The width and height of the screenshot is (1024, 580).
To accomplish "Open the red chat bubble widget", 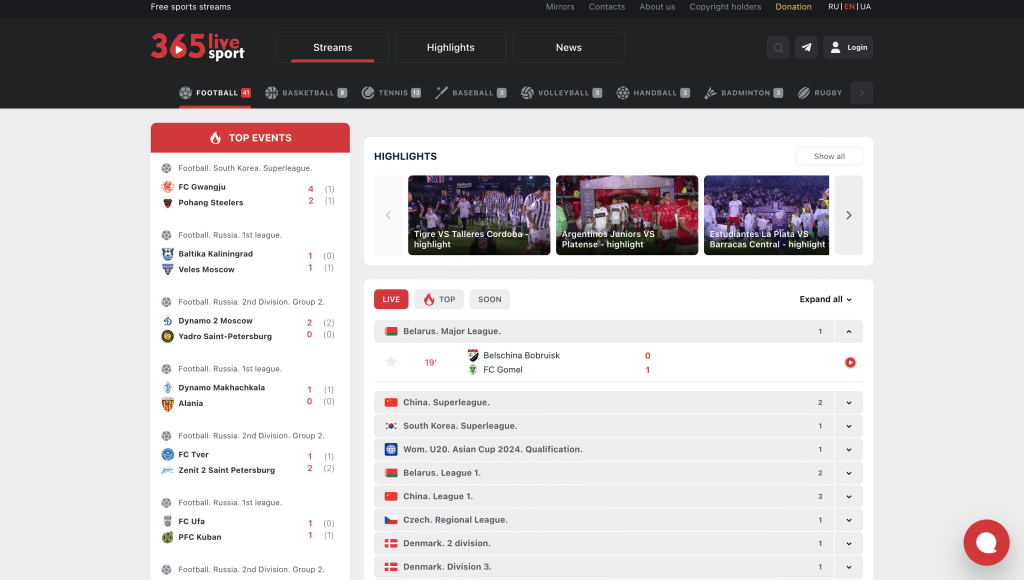I will [986, 543].
